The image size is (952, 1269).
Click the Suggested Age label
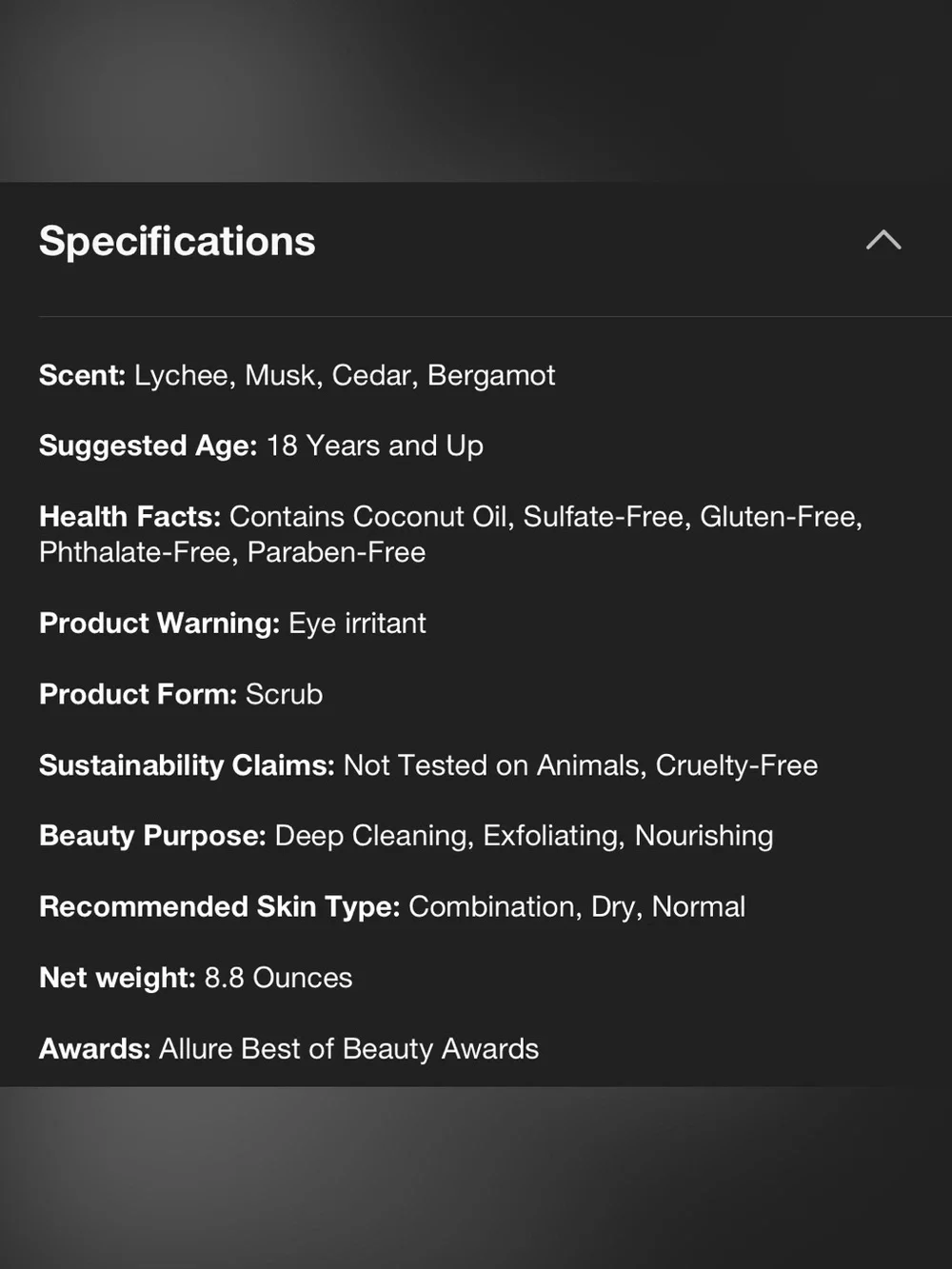pos(148,446)
